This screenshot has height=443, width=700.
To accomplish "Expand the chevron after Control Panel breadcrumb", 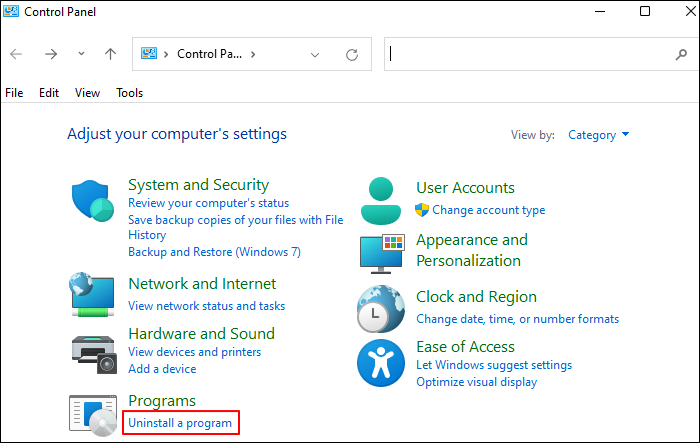I will tap(253, 54).
